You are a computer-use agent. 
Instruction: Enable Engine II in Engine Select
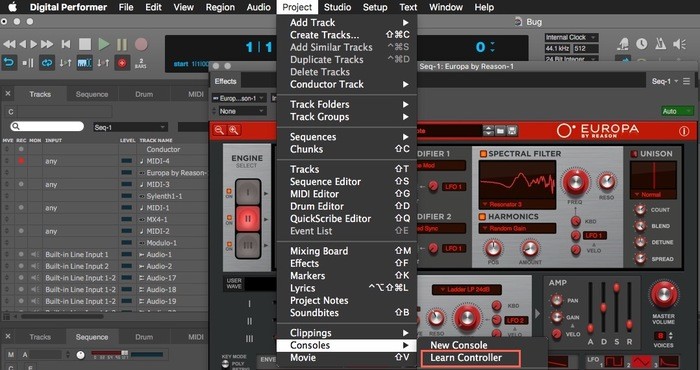coord(248,219)
